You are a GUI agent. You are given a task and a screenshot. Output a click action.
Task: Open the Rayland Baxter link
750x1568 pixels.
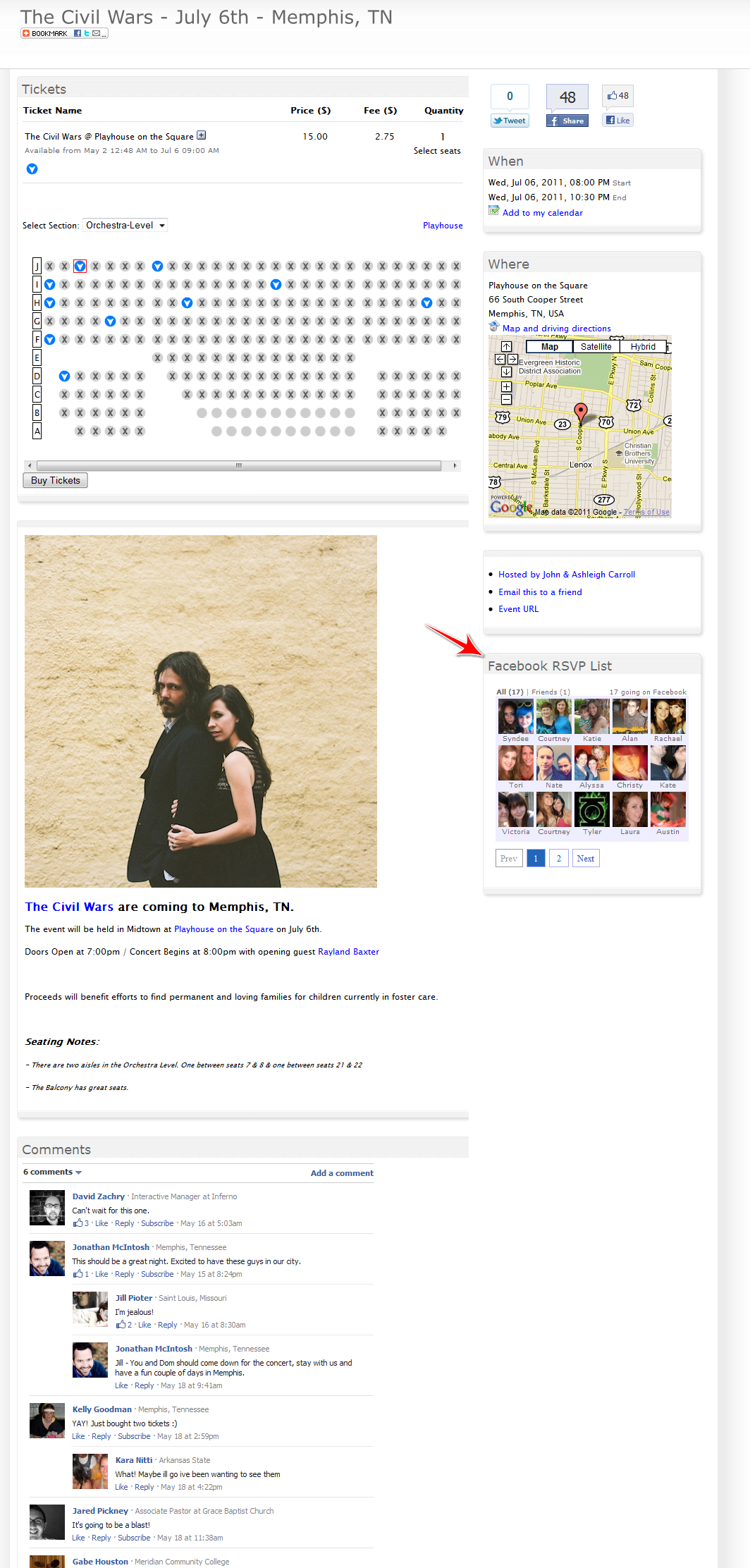click(348, 952)
